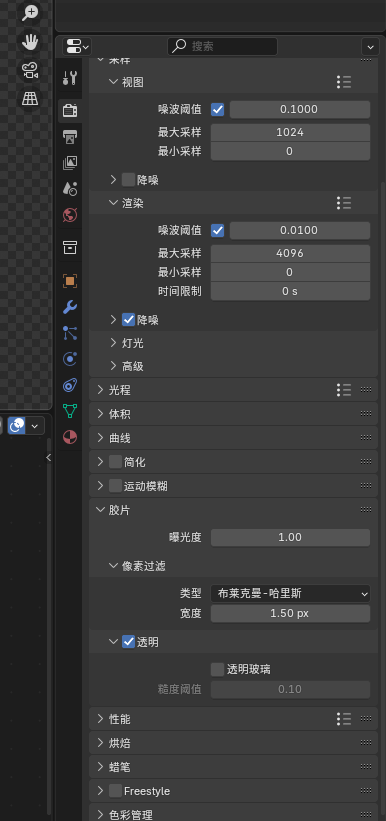Click the 最大采样 1024 field
This screenshot has width=386, height=821.
tap(291, 132)
